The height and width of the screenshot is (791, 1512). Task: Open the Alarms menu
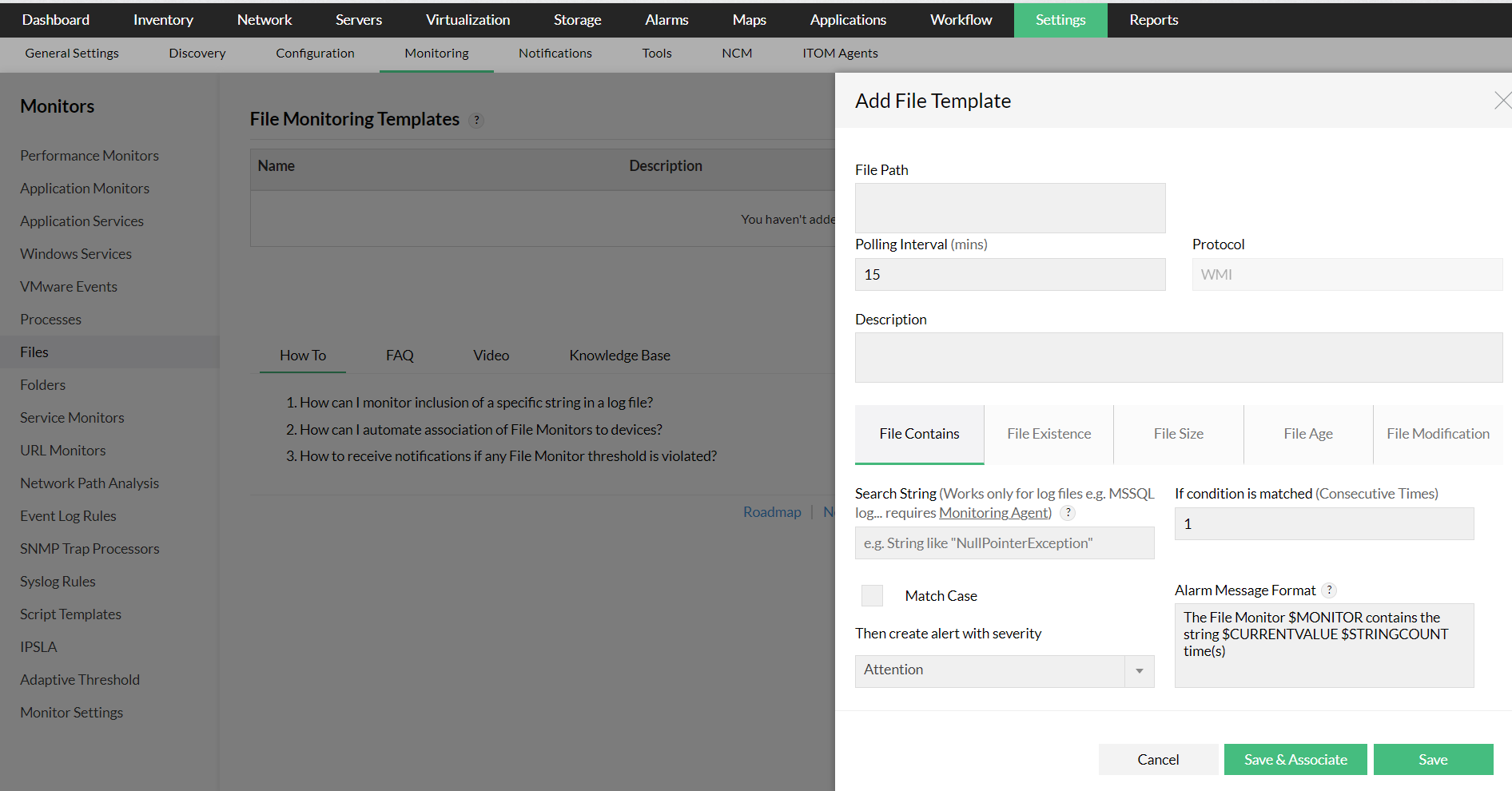(666, 20)
